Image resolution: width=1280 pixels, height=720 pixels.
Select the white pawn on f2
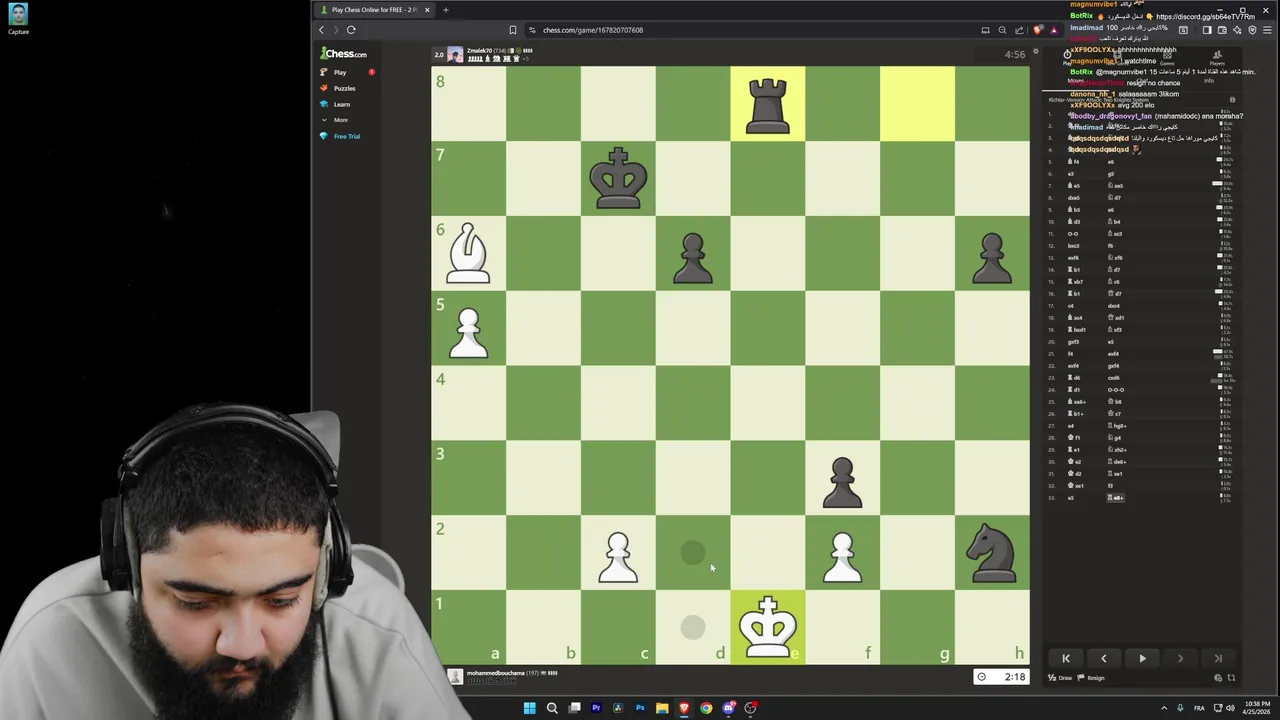coord(843,557)
